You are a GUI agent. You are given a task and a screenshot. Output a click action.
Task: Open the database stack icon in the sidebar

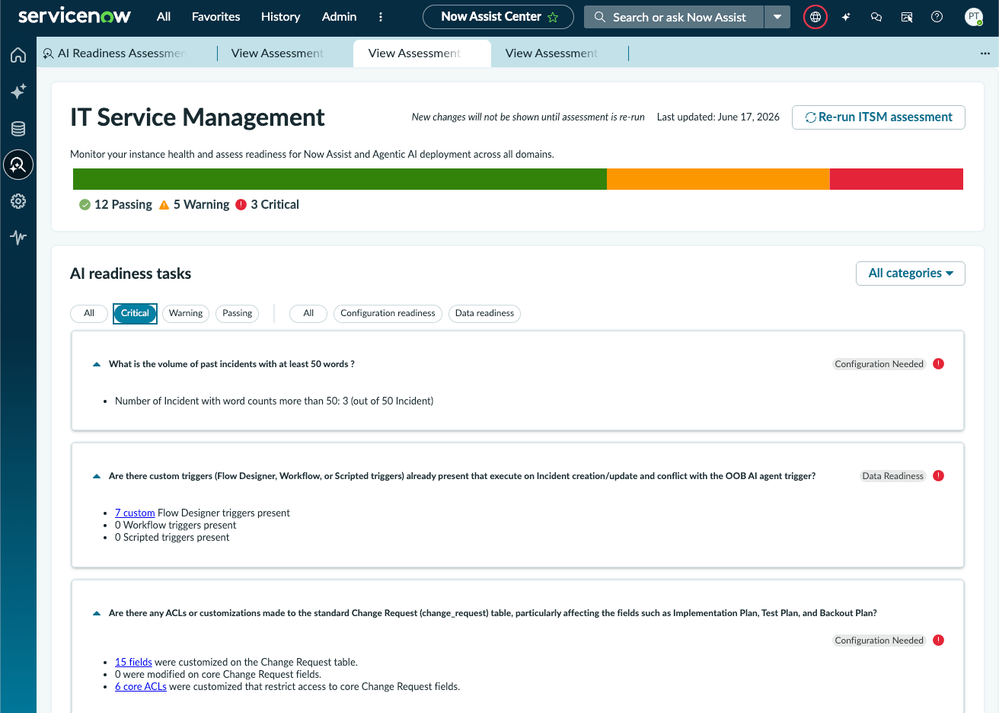tap(18, 129)
